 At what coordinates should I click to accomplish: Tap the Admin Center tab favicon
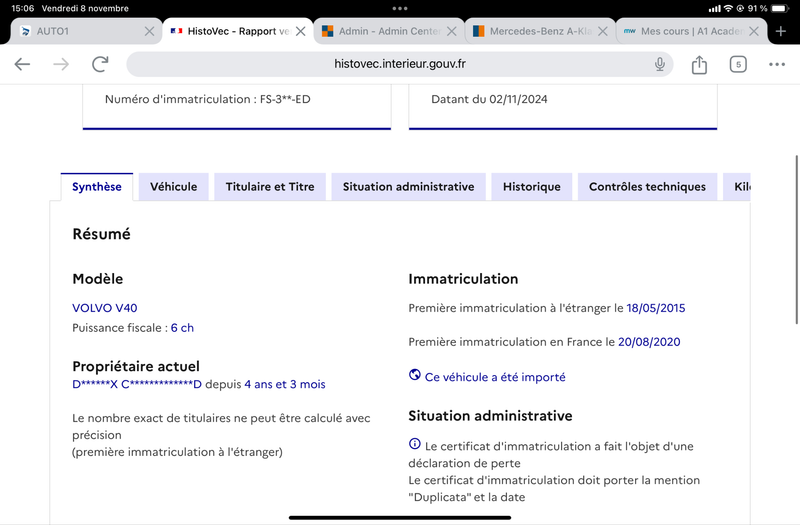328,31
